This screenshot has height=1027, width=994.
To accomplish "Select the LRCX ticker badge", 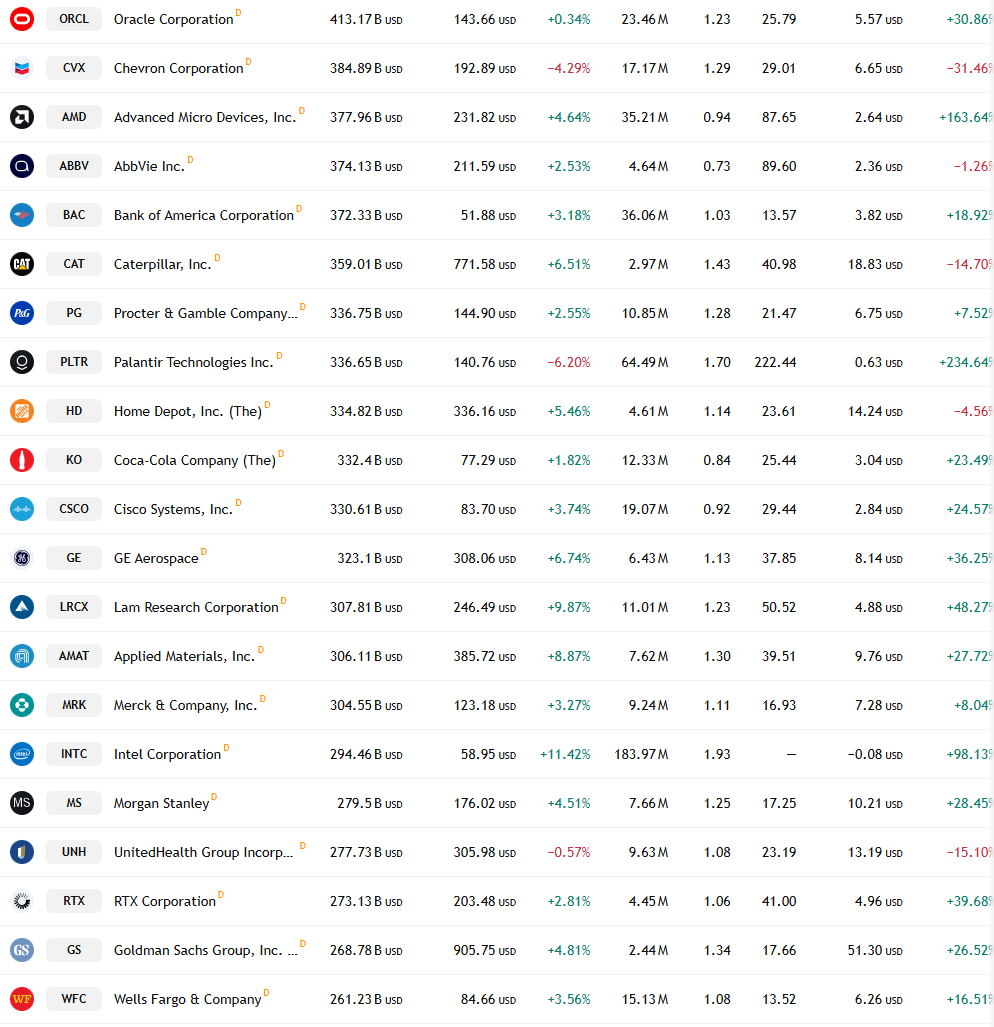I will [x=74, y=607].
